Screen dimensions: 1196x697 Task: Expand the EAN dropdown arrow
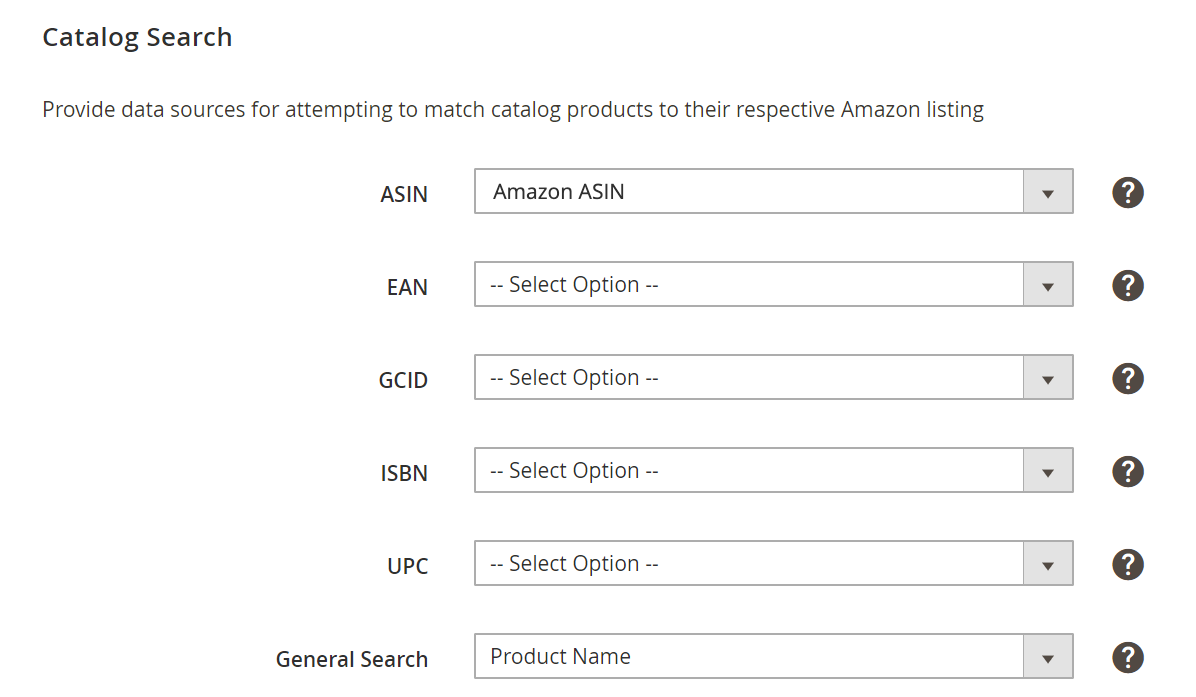pyautogui.click(x=1048, y=284)
